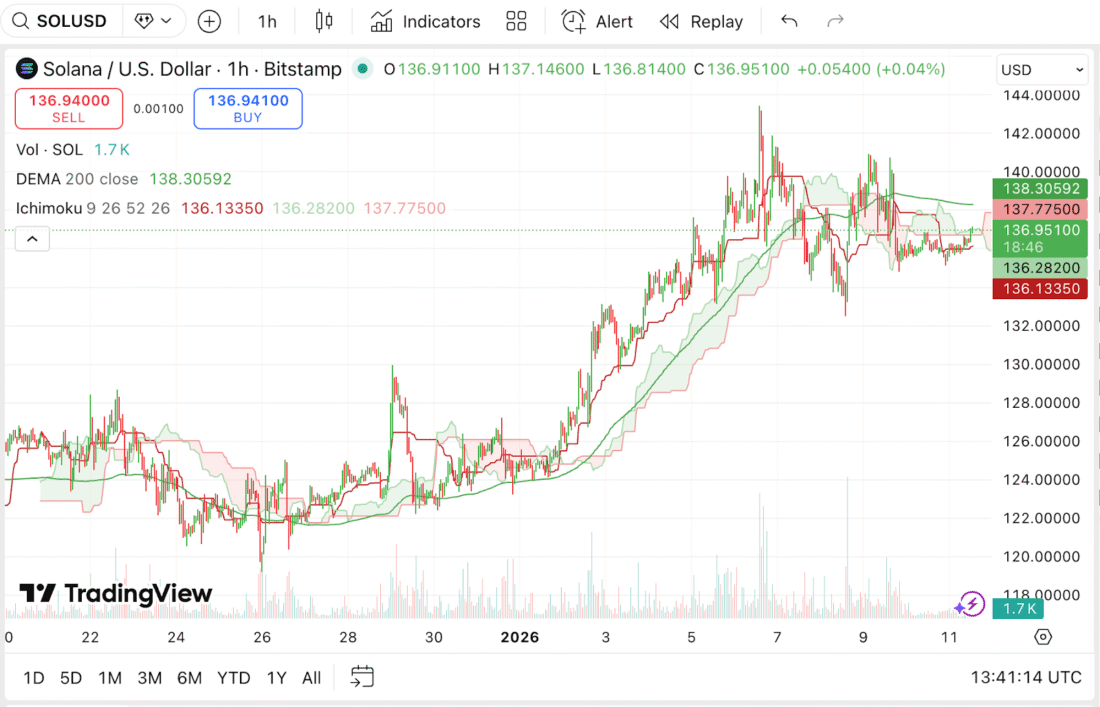Image resolution: width=1100 pixels, height=707 pixels.
Task: Click the green market status dot
Action: [x=362, y=69]
